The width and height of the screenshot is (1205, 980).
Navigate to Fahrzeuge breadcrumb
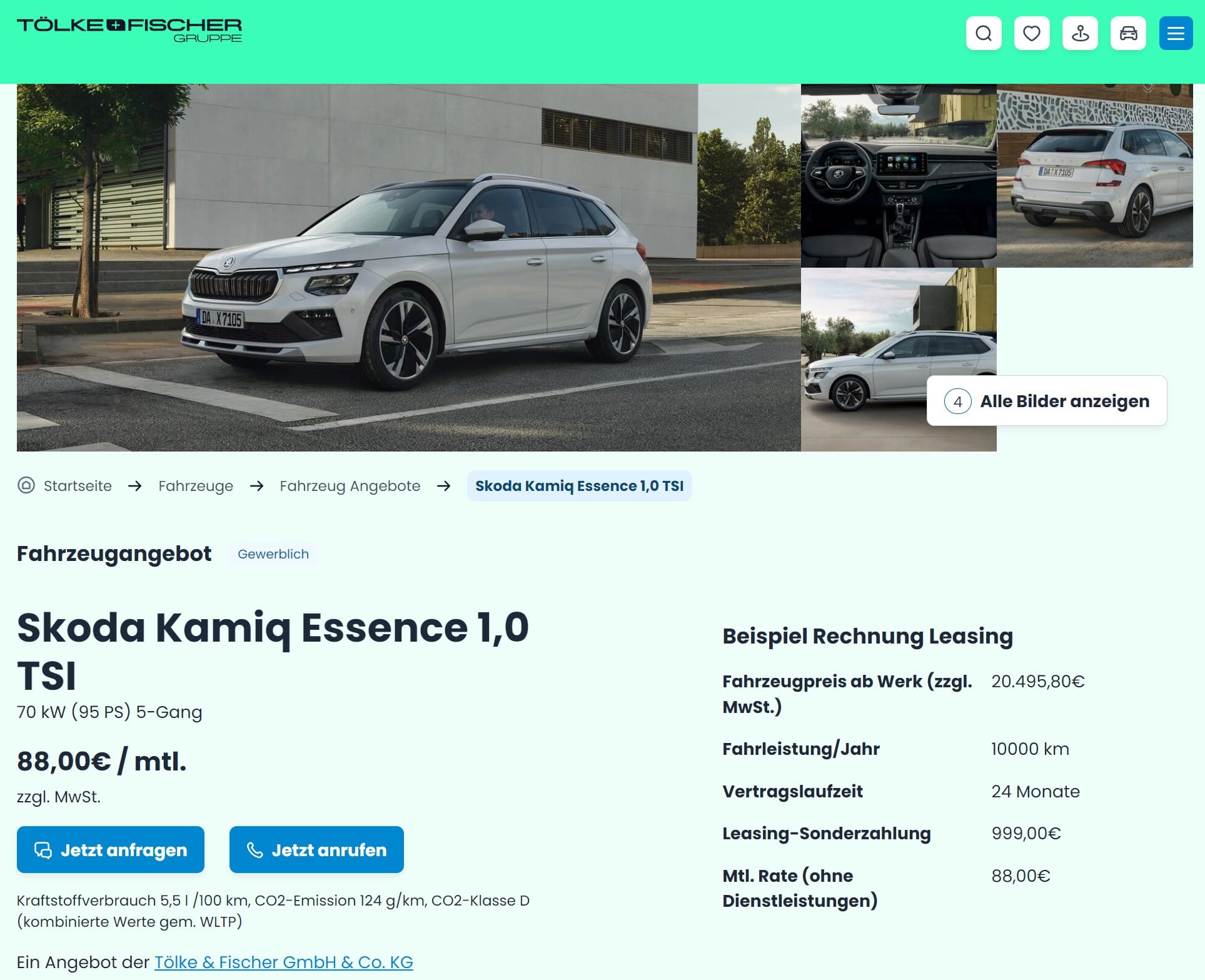pos(196,486)
